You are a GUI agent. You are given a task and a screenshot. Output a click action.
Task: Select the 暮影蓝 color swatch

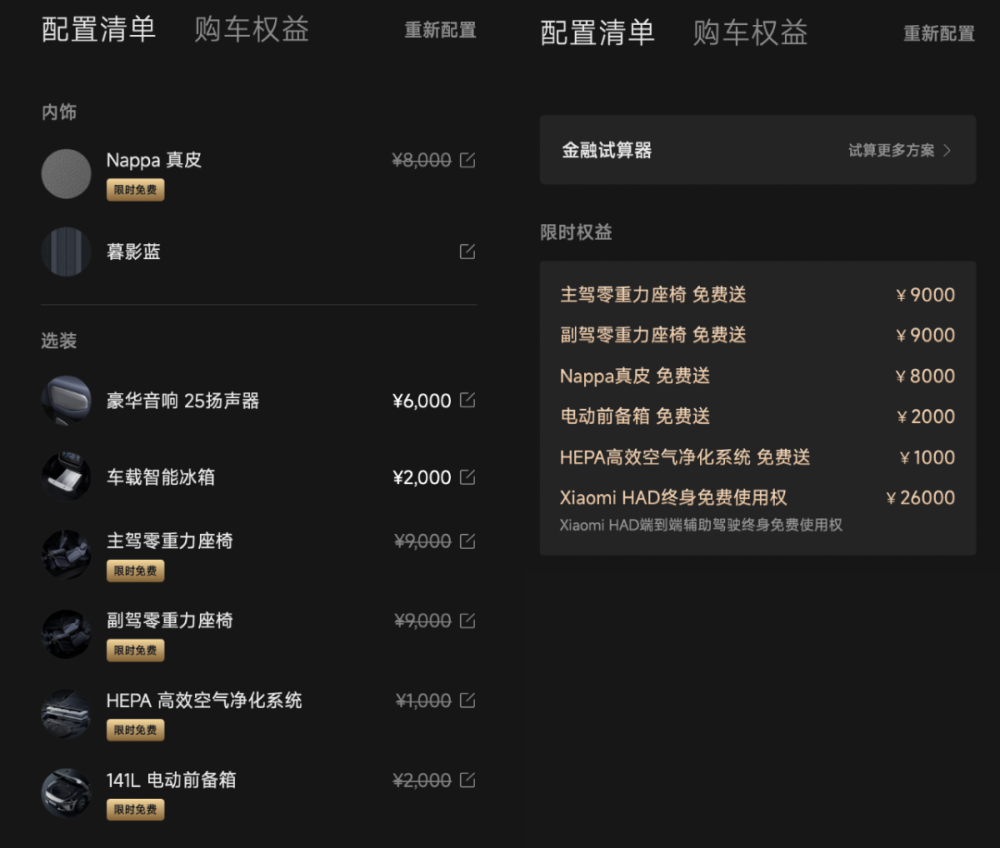(x=66, y=252)
